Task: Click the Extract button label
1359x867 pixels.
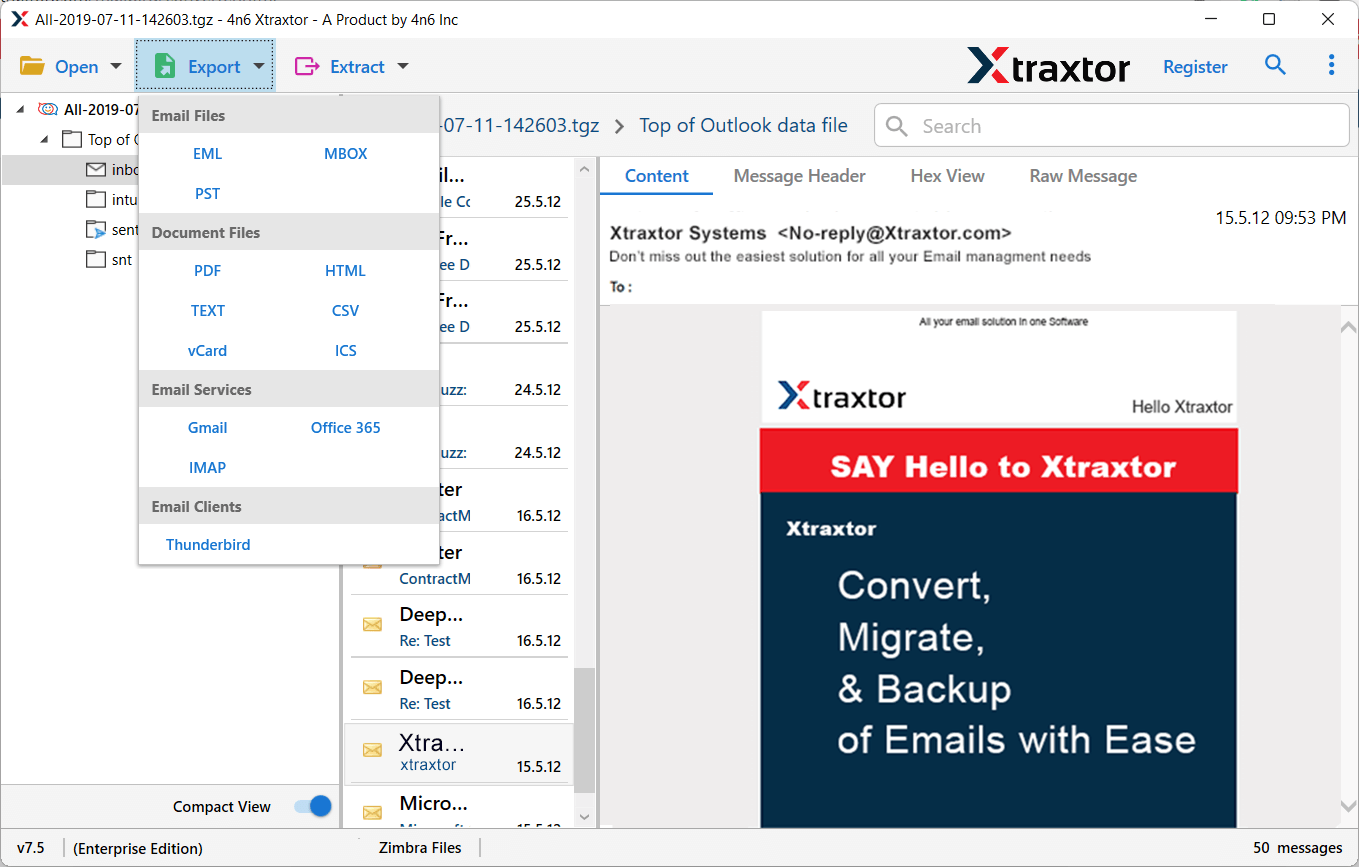Action: click(x=357, y=67)
